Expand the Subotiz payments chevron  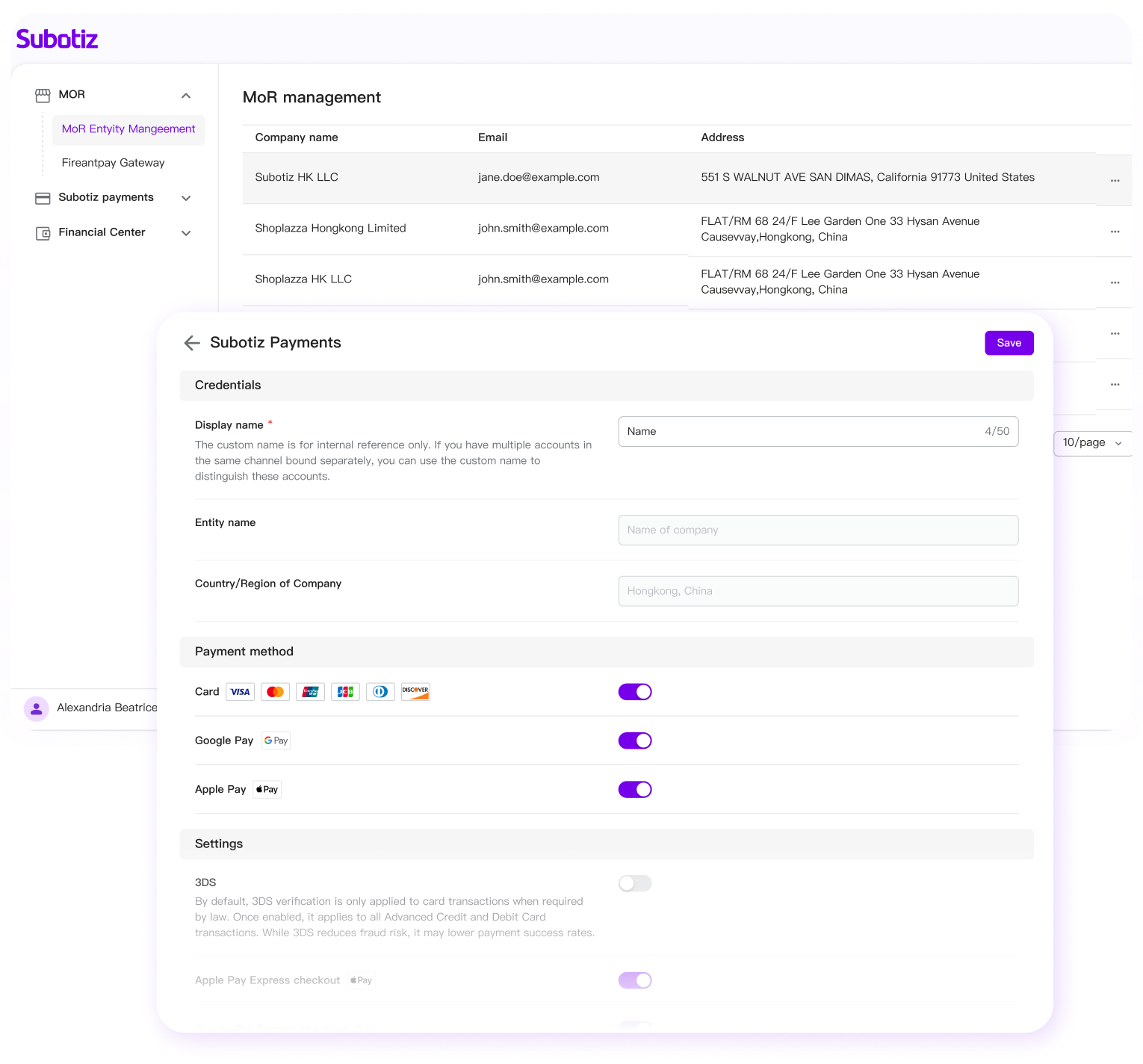click(186, 198)
